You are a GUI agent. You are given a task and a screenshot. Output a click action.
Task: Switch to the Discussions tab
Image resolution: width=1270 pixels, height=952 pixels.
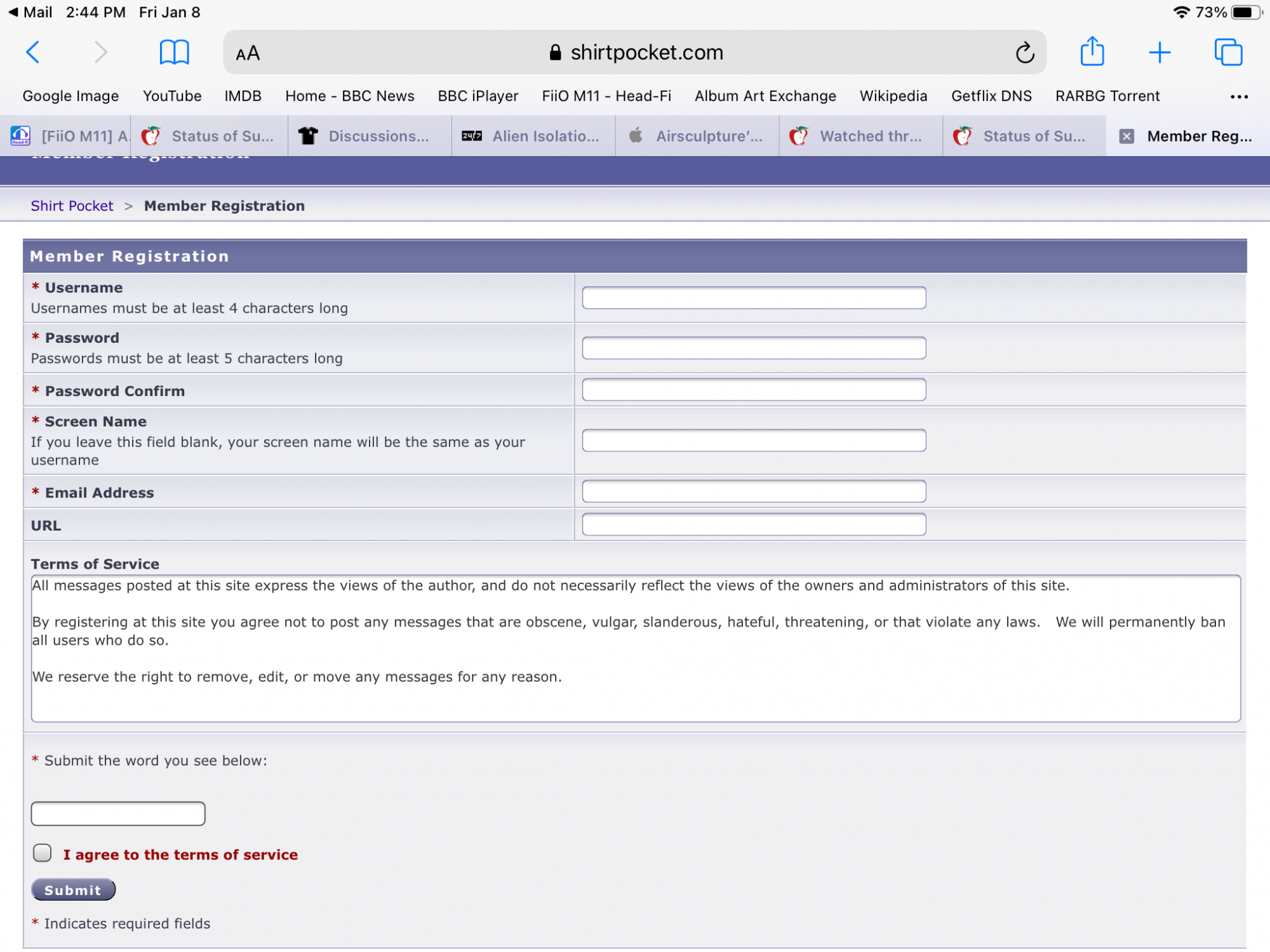click(370, 136)
